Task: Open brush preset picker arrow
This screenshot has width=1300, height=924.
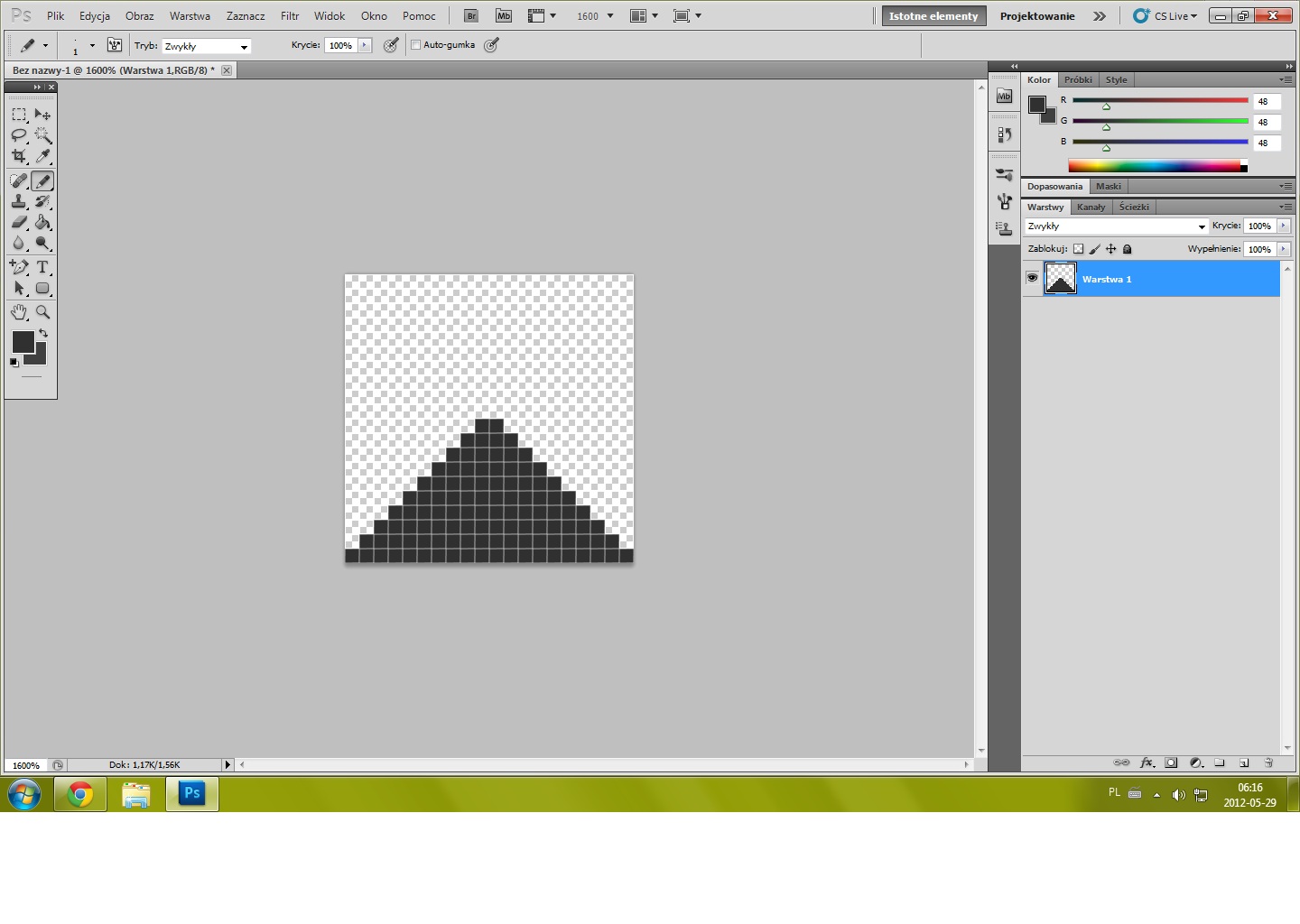Action: pos(92,45)
